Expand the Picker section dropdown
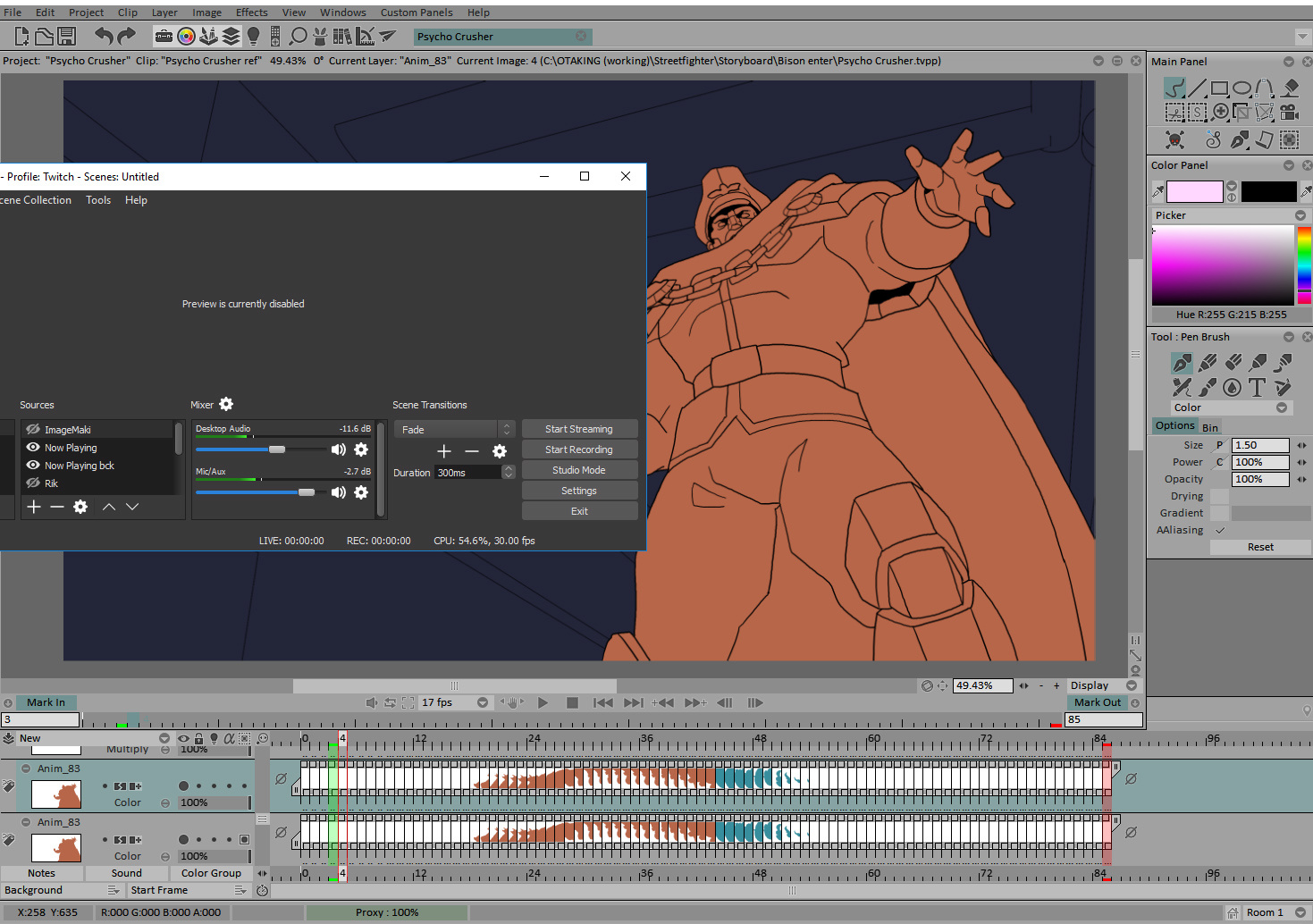The width and height of the screenshot is (1313, 924). 1300,215
